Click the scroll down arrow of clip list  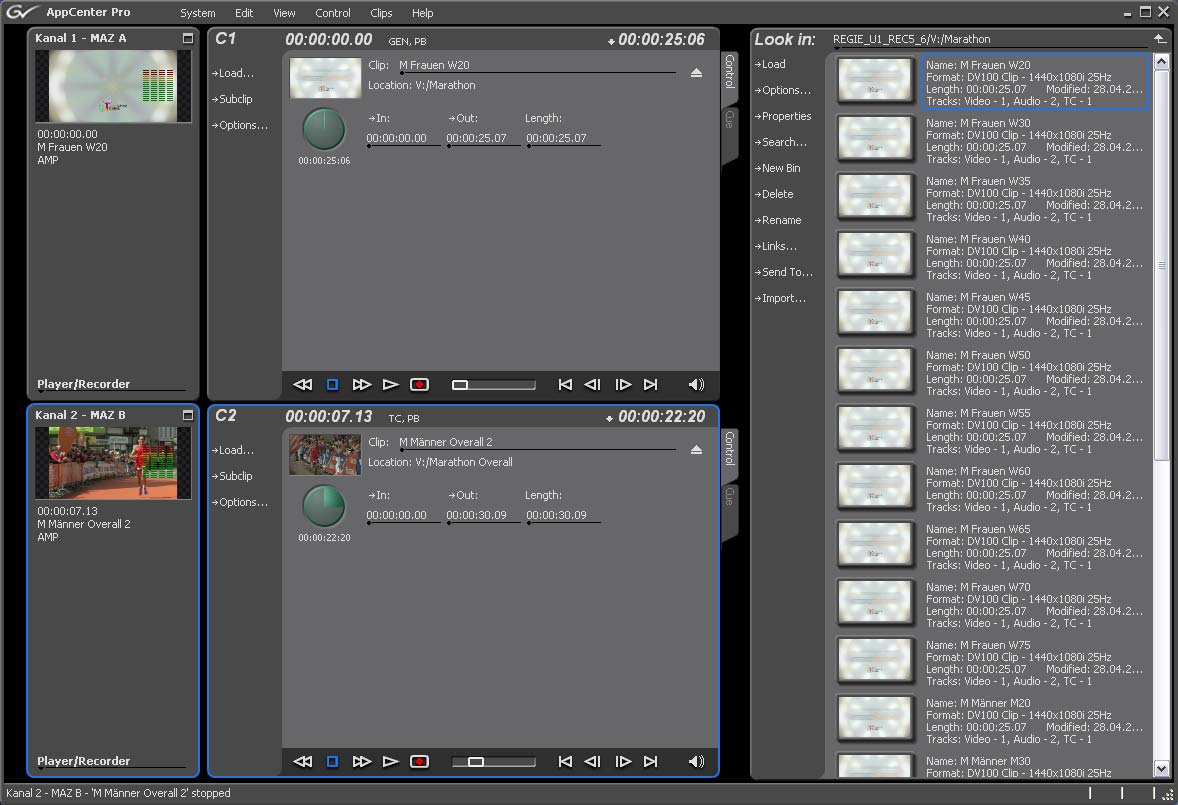(1161, 769)
